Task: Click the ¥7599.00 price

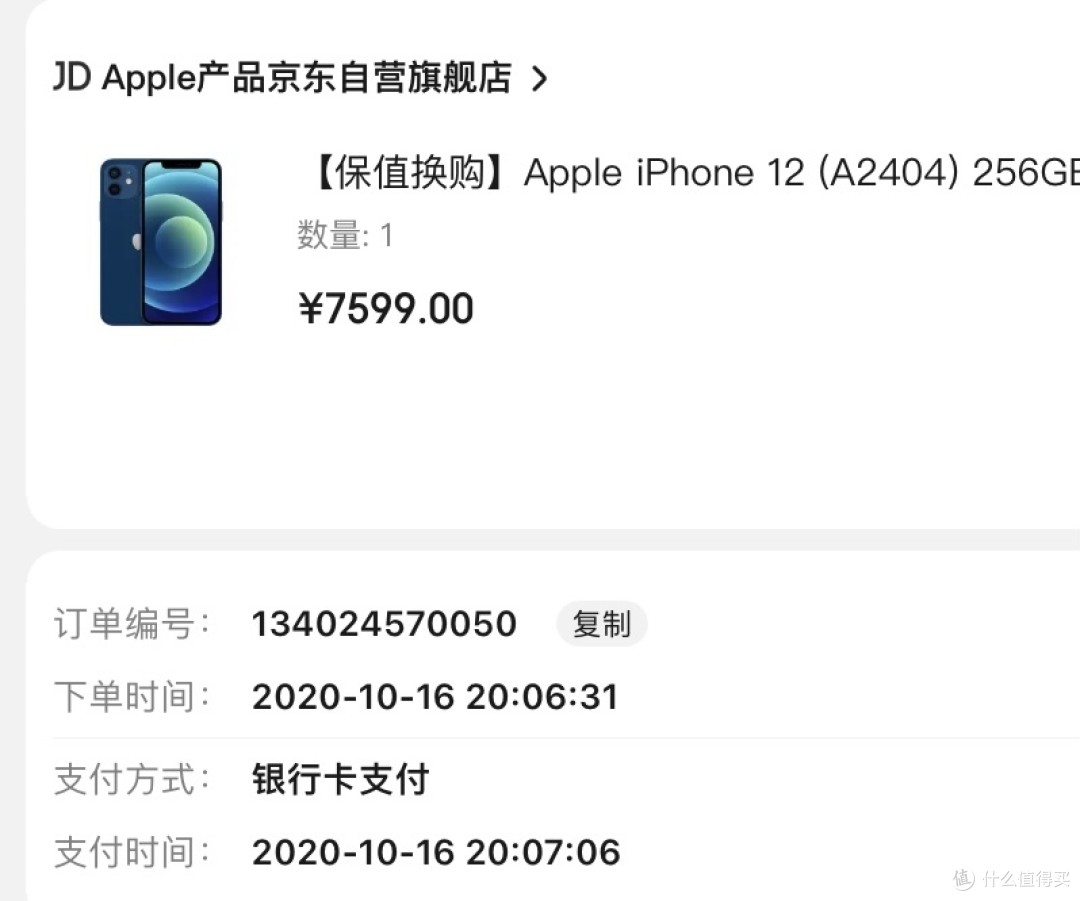Action: (x=386, y=308)
